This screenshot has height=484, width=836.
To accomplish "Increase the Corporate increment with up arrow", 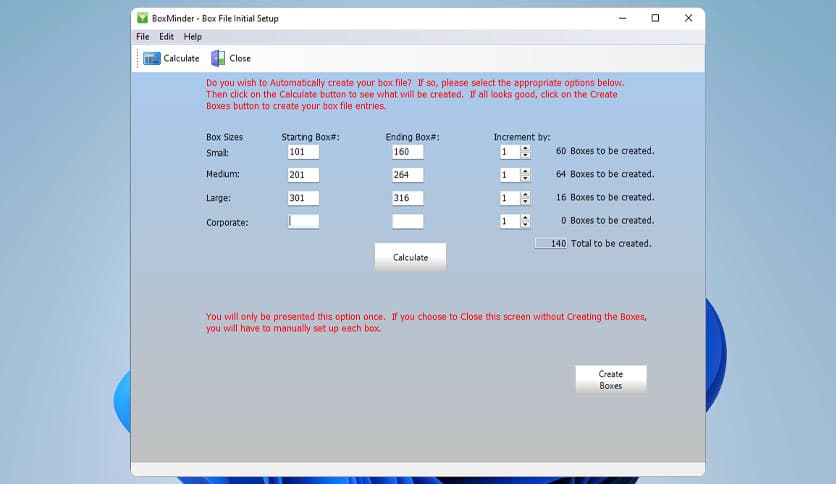I will point(525,218).
